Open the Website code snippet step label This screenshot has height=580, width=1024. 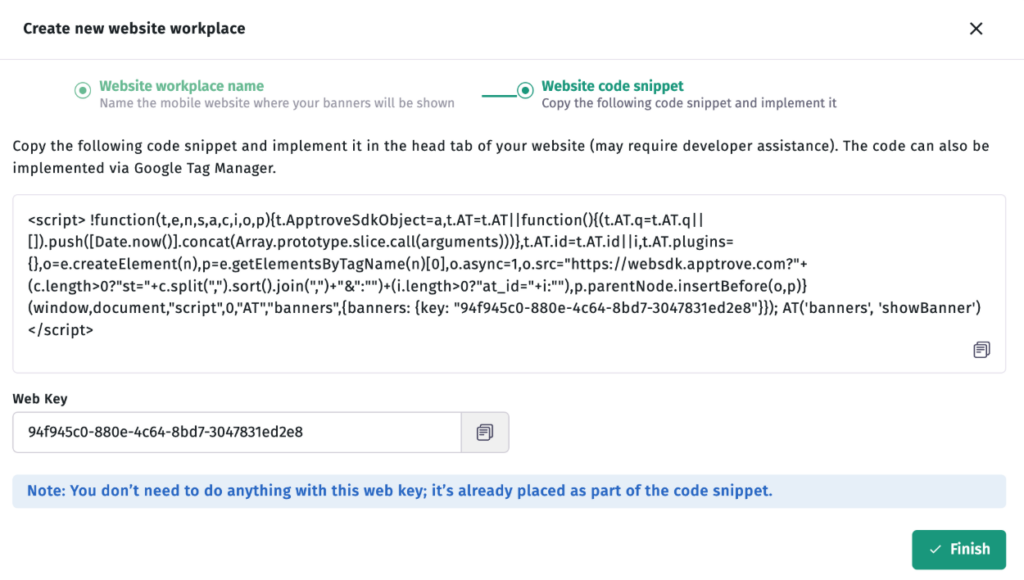point(613,86)
